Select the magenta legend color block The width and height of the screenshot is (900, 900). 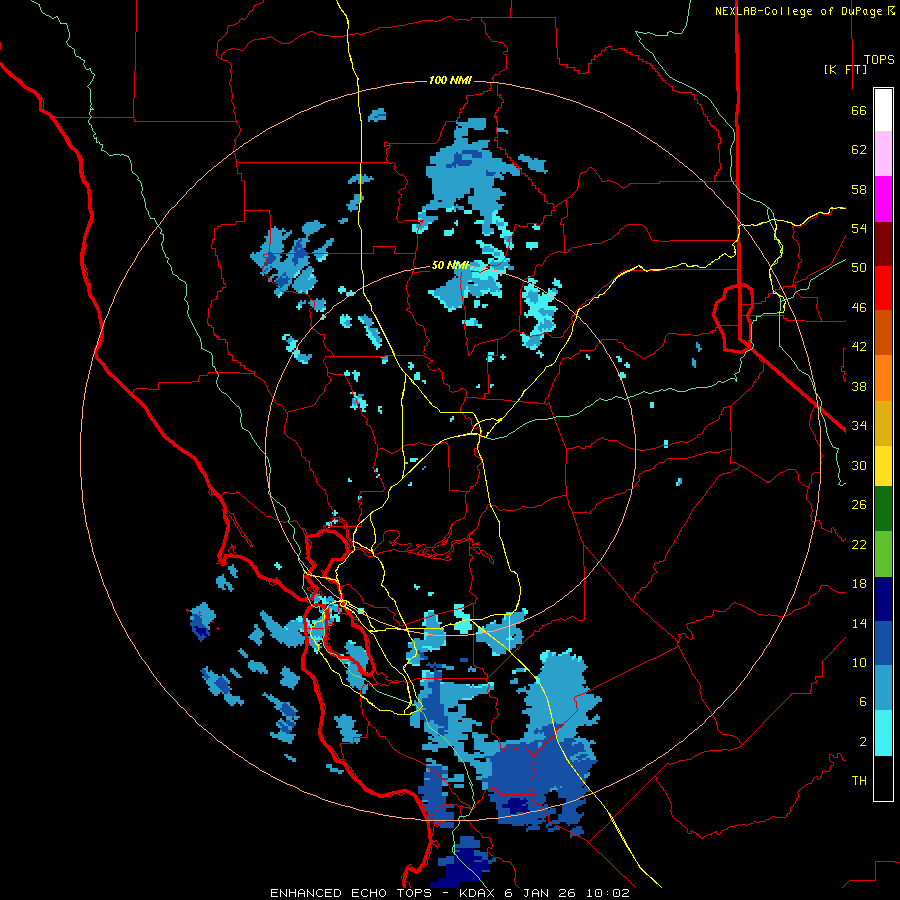(x=883, y=199)
